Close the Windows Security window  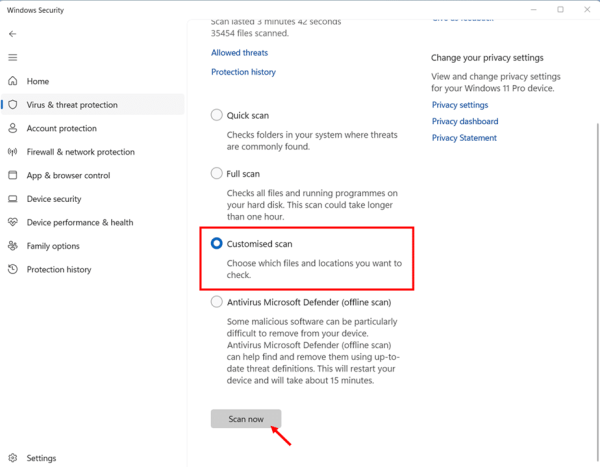[x=587, y=10]
